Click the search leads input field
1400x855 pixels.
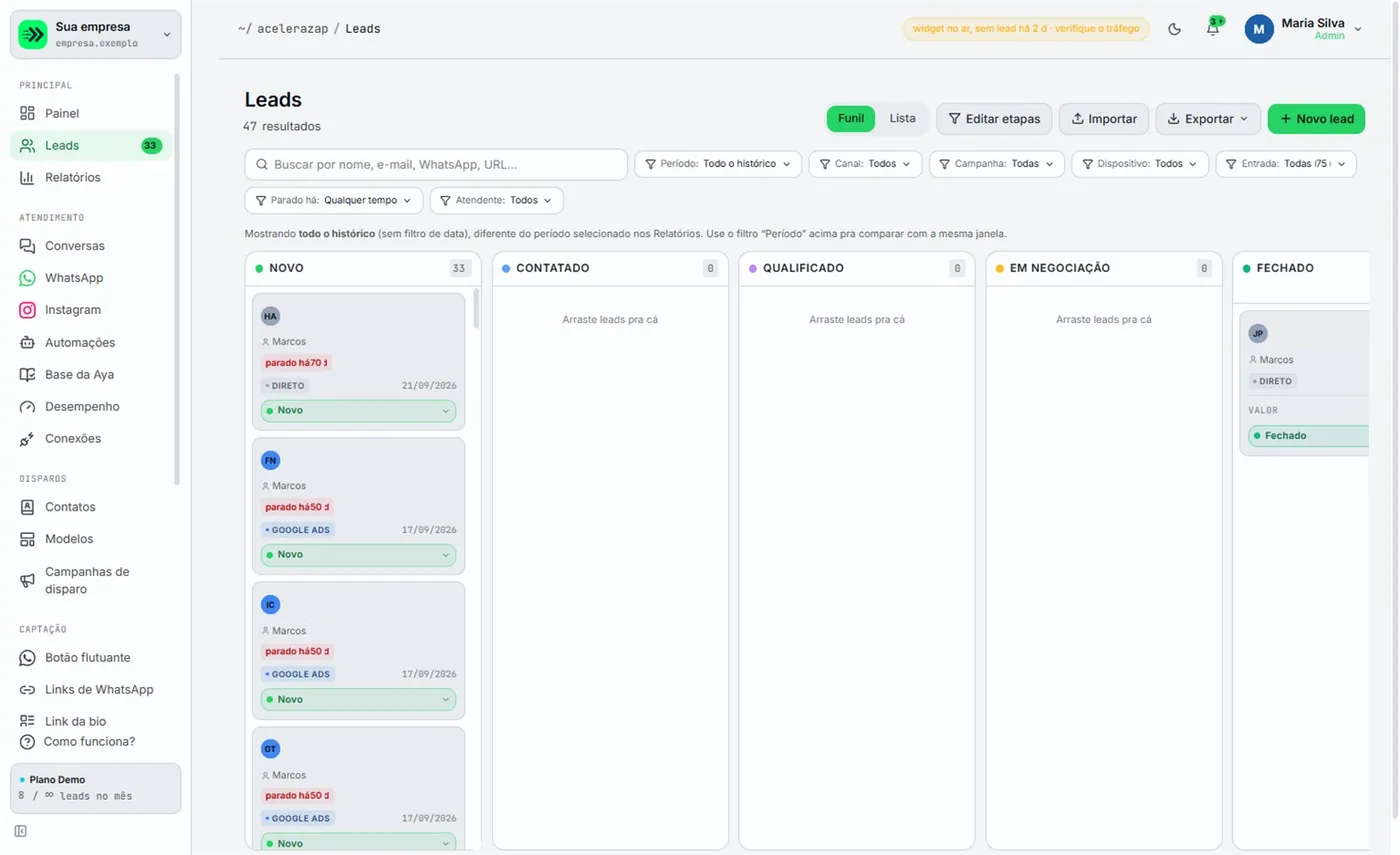[x=436, y=164]
